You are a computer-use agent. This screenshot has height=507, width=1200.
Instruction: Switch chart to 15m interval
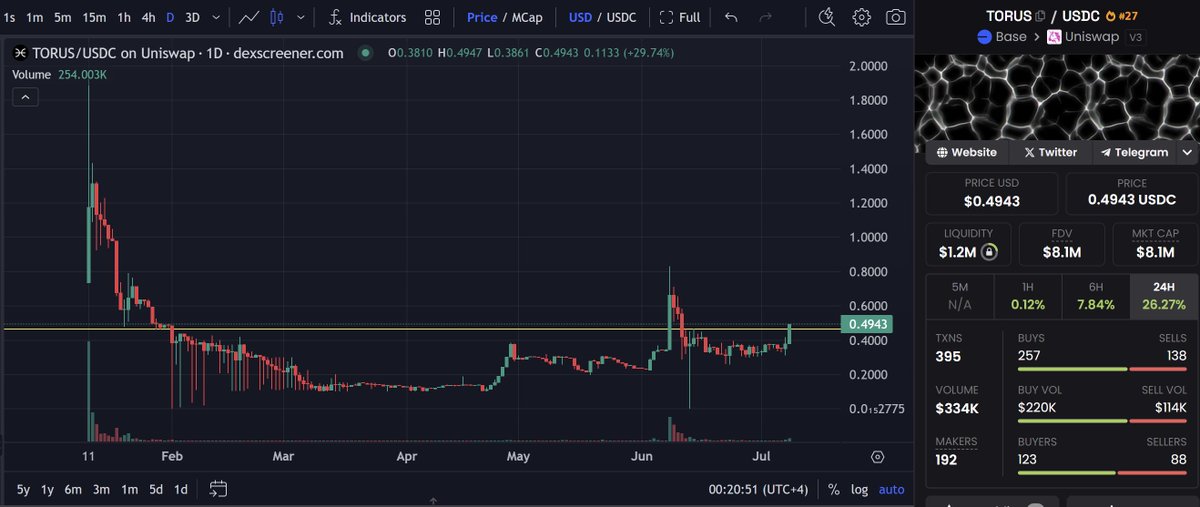point(94,17)
